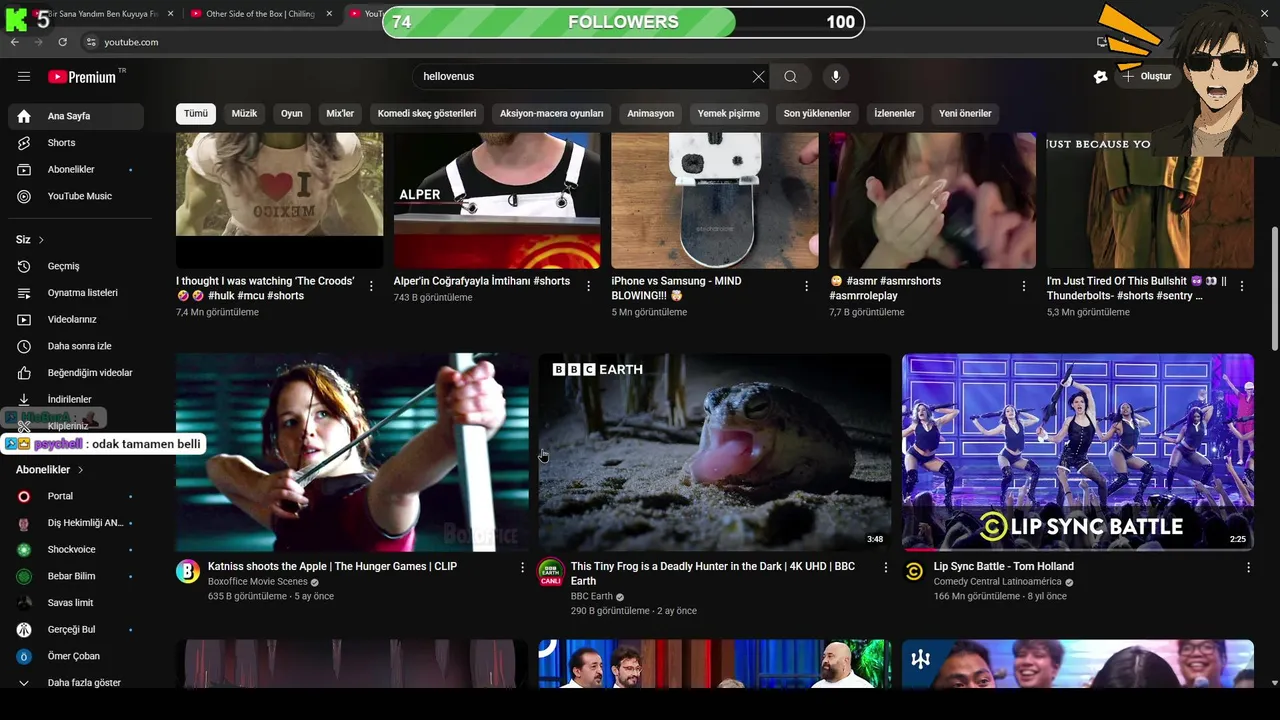Open Comedy Central Latinoamérica channel link
Screen dimensions: 1280x720
point(997,582)
